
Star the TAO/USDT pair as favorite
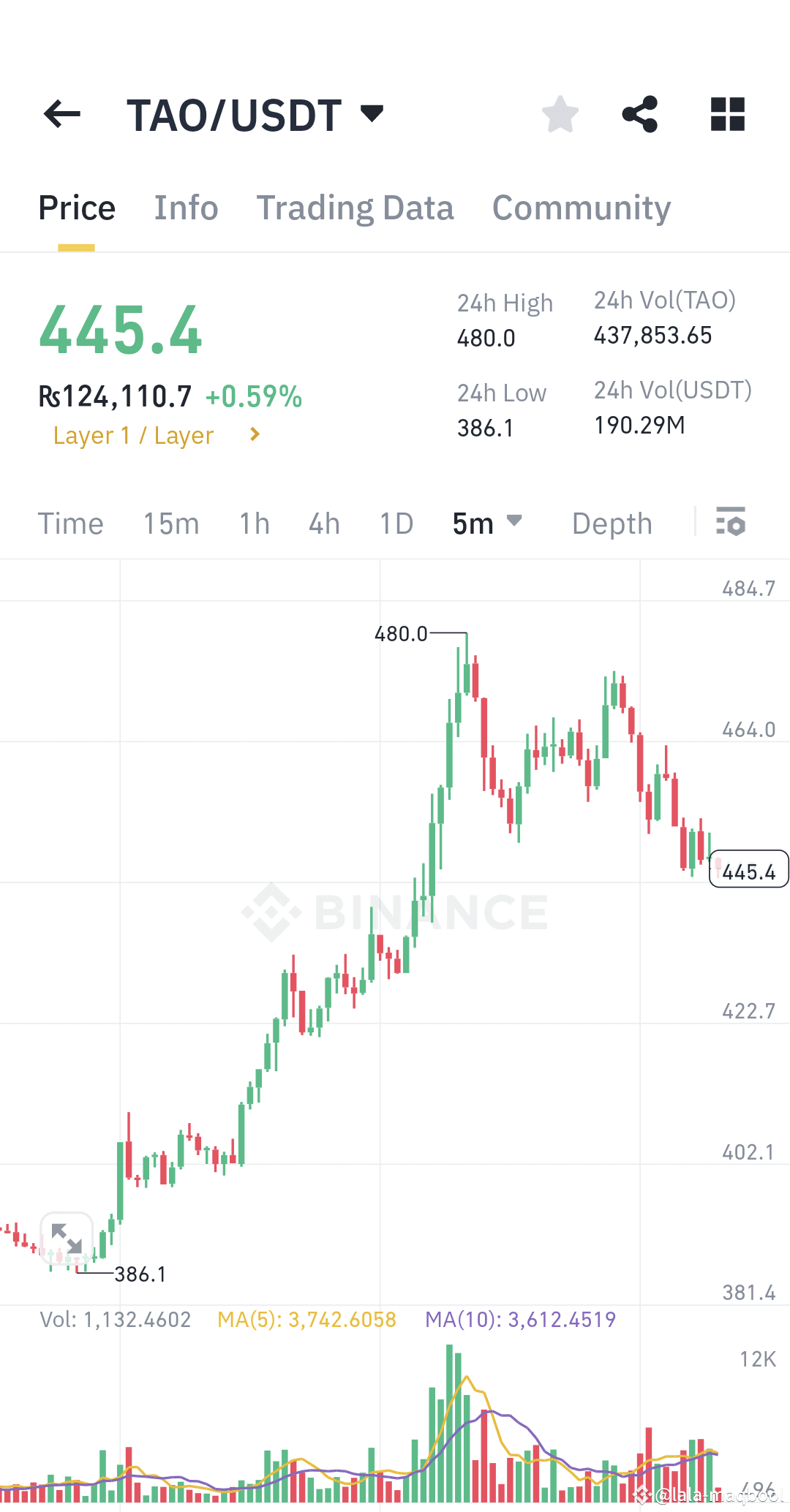[x=560, y=113]
